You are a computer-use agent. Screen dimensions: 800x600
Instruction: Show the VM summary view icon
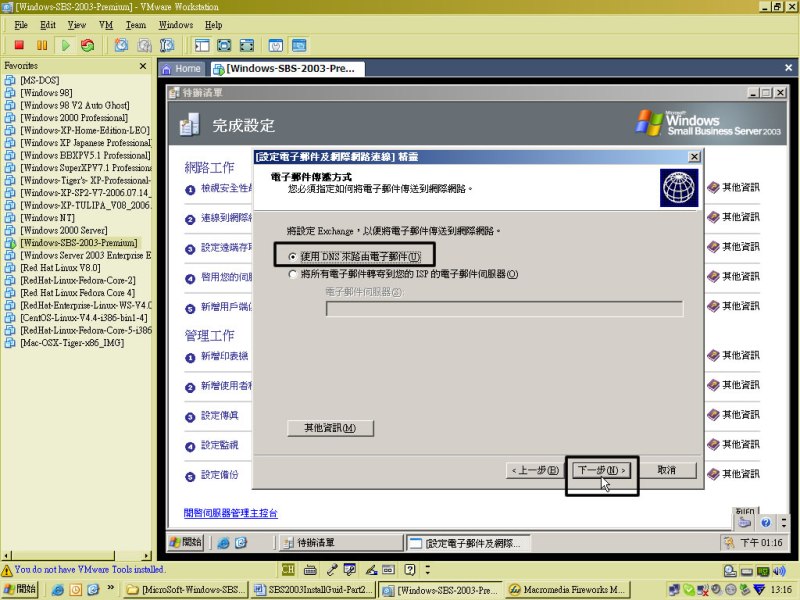pyautogui.click(x=276, y=45)
